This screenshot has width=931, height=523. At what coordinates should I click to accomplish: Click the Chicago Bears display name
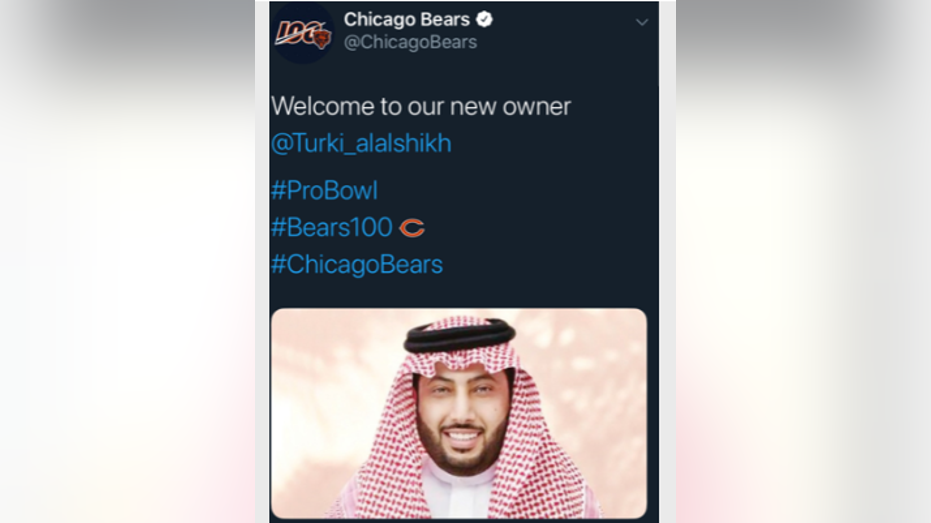click(407, 20)
